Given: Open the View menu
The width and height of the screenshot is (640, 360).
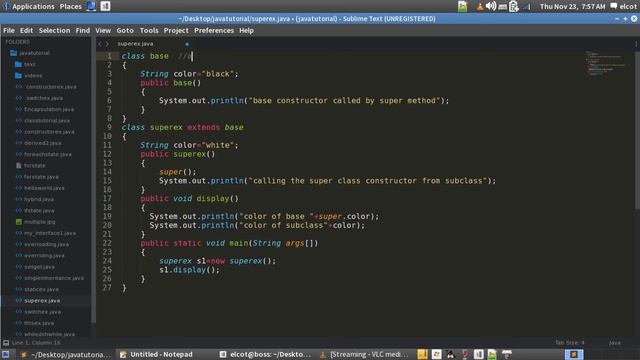Looking at the screenshot, I should (x=103, y=31).
